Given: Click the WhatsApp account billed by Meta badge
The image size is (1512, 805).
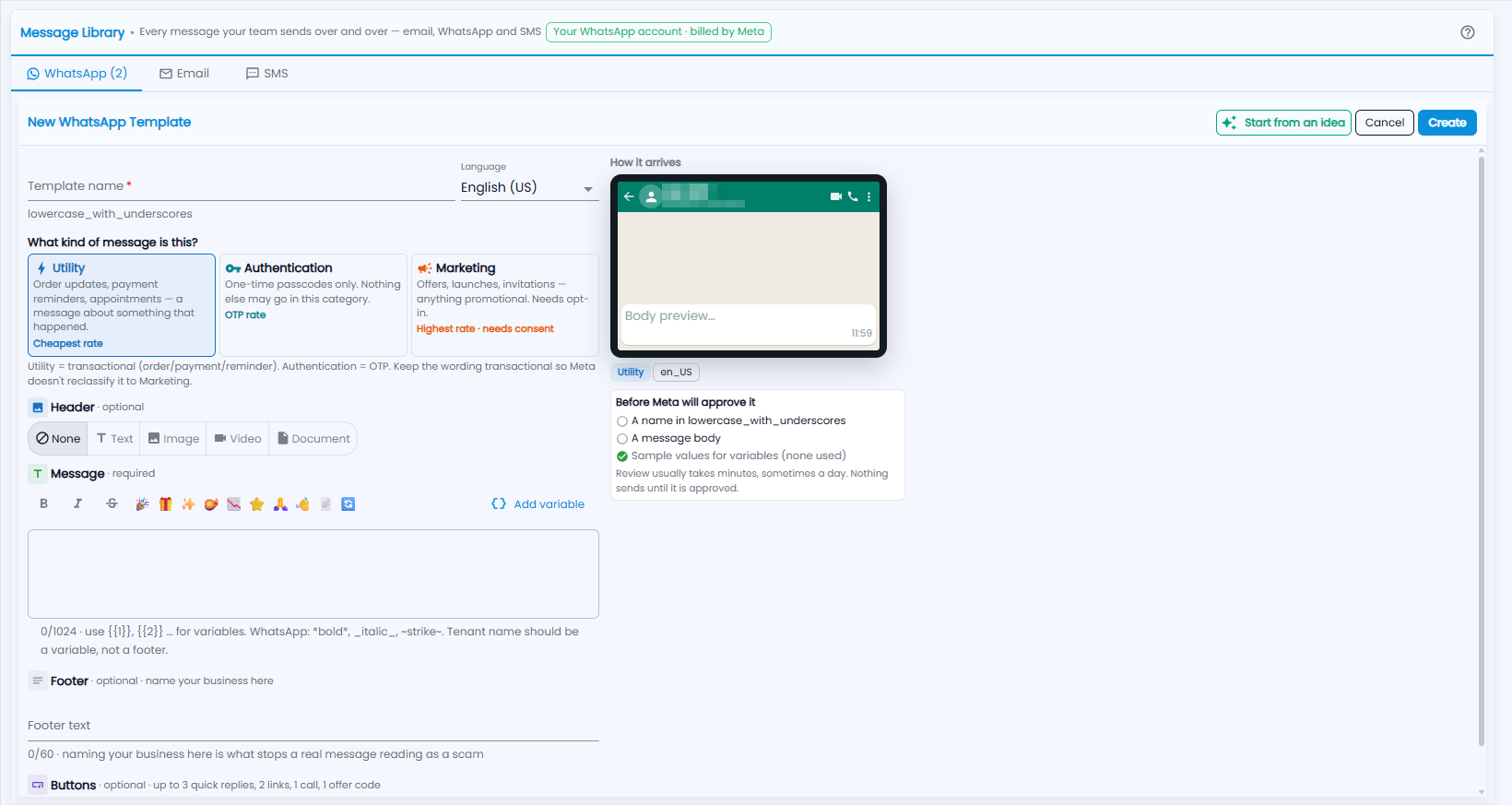Looking at the screenshot, I should (x=658, y=31).
